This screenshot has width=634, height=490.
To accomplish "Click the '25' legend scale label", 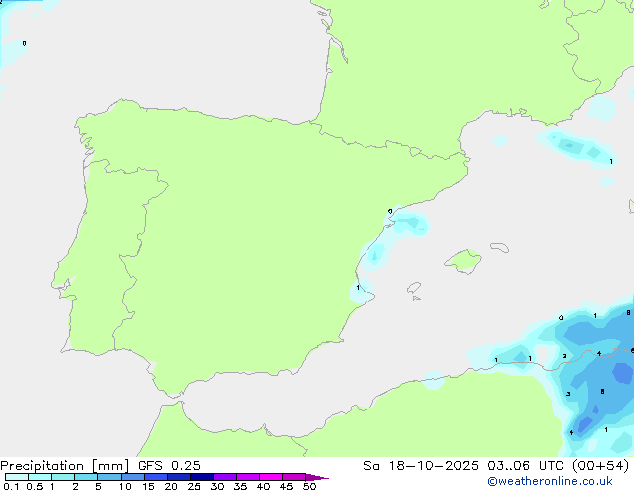I will (194, 486).
